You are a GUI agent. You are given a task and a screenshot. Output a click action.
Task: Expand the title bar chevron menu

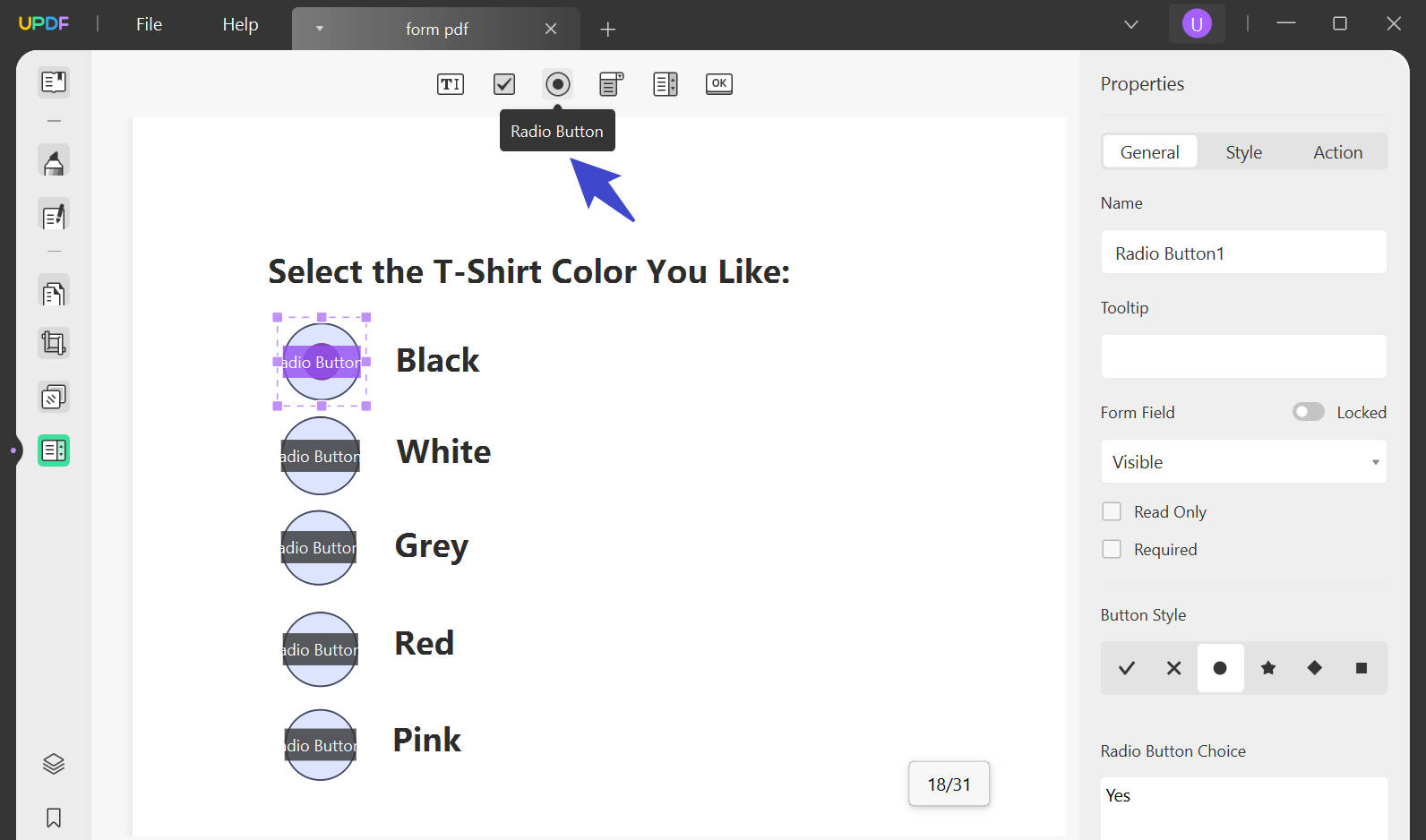[1131, 24]
